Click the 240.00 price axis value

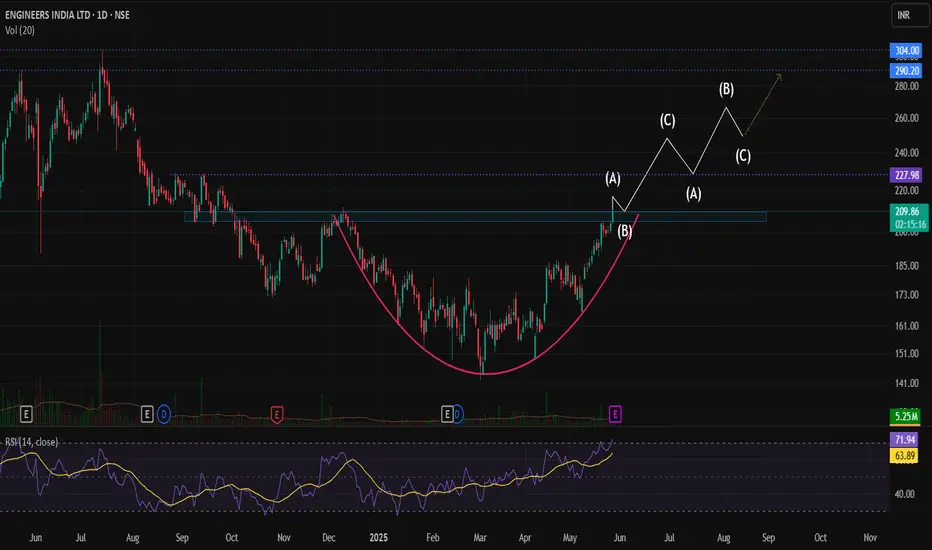coord(906,153)
